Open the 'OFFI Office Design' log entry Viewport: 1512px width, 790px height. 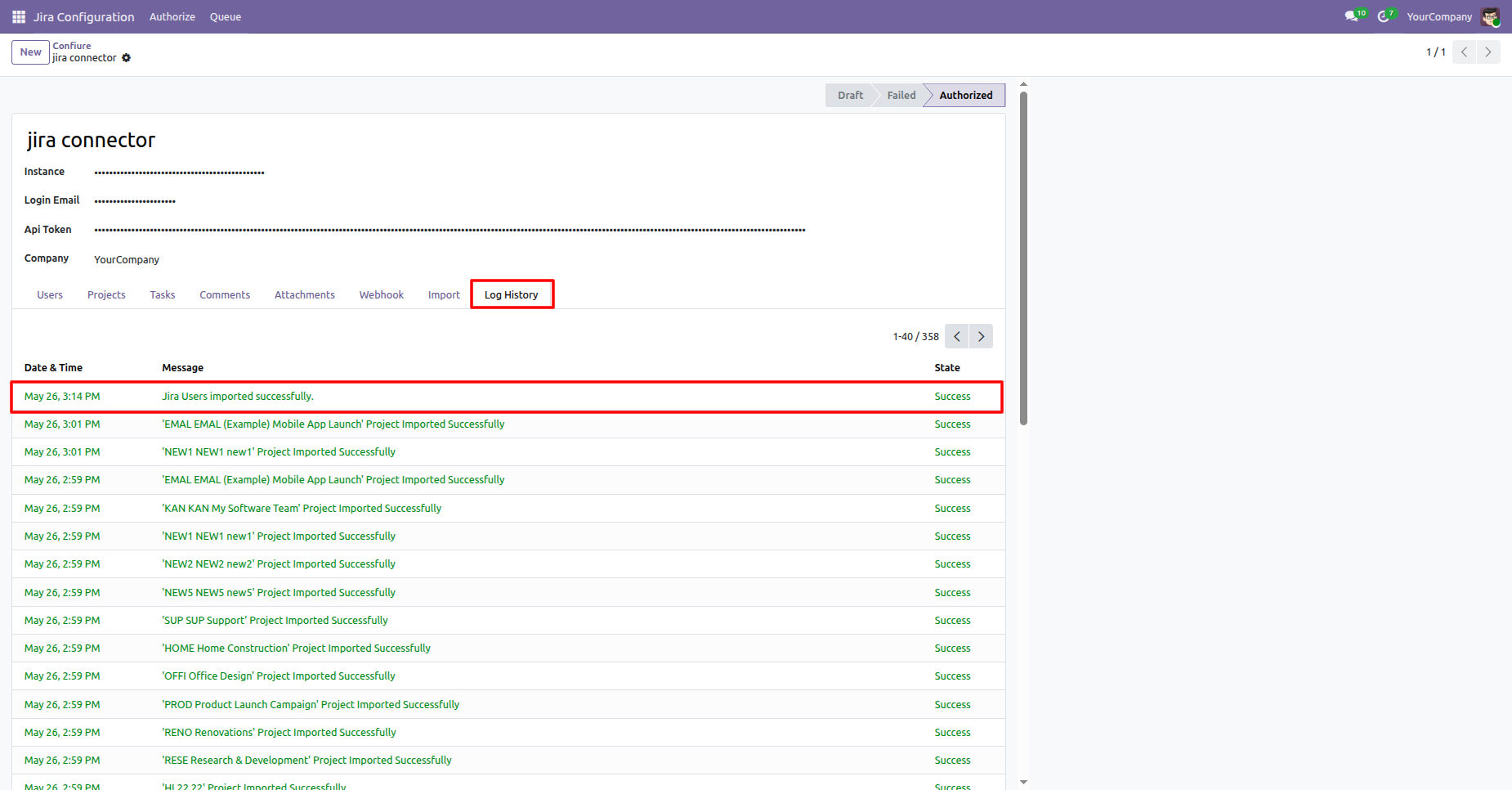tap(508, 676)
